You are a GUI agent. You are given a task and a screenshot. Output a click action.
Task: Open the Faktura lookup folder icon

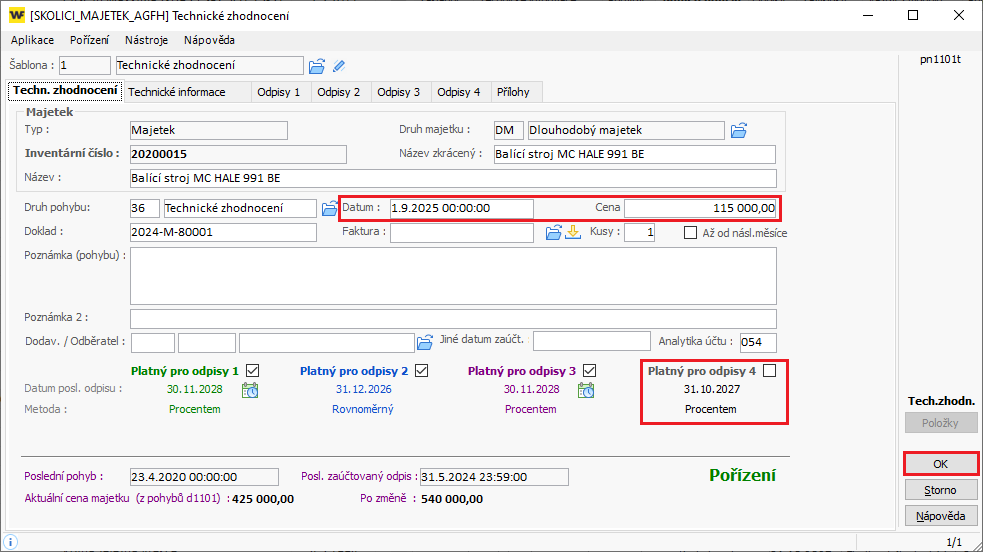(x=553, y=232)
